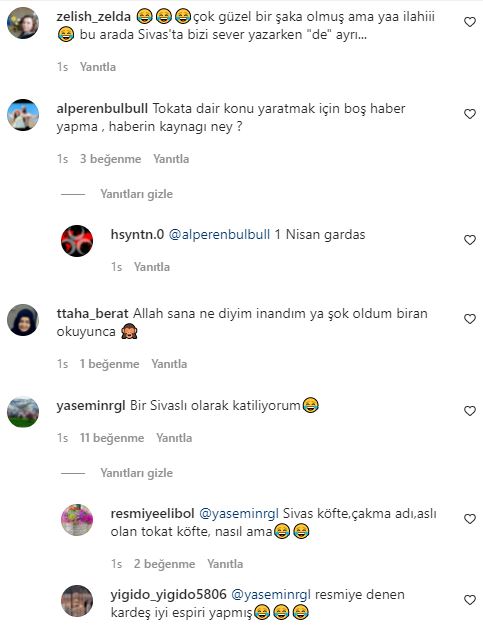The image size is (483, 639).
Task: Like yigido_yigido5806's reply
Action: (x=470, y=600)
